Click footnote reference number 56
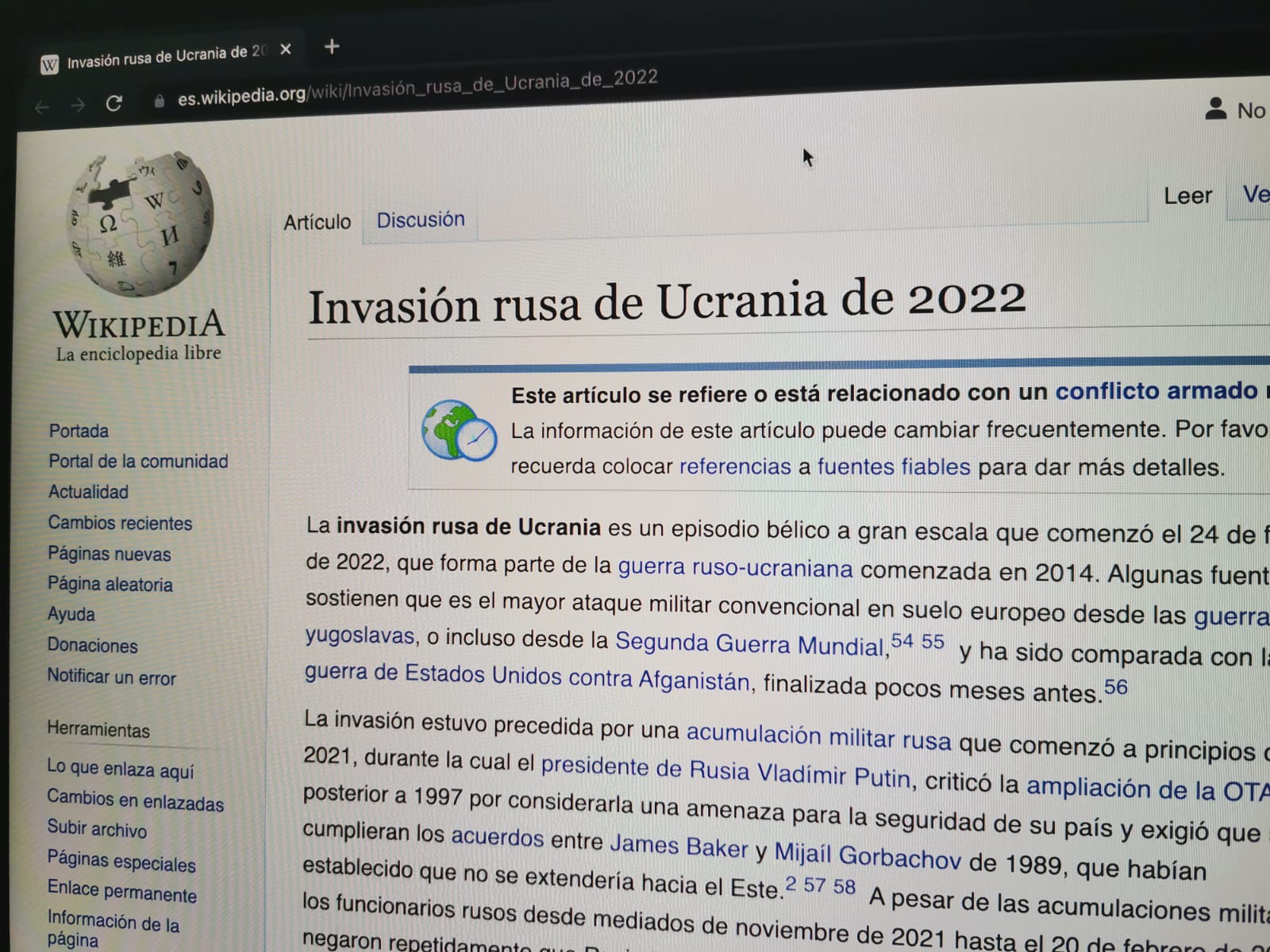The height and width of the screenshot is (952, 1270). click(1115, 687)
